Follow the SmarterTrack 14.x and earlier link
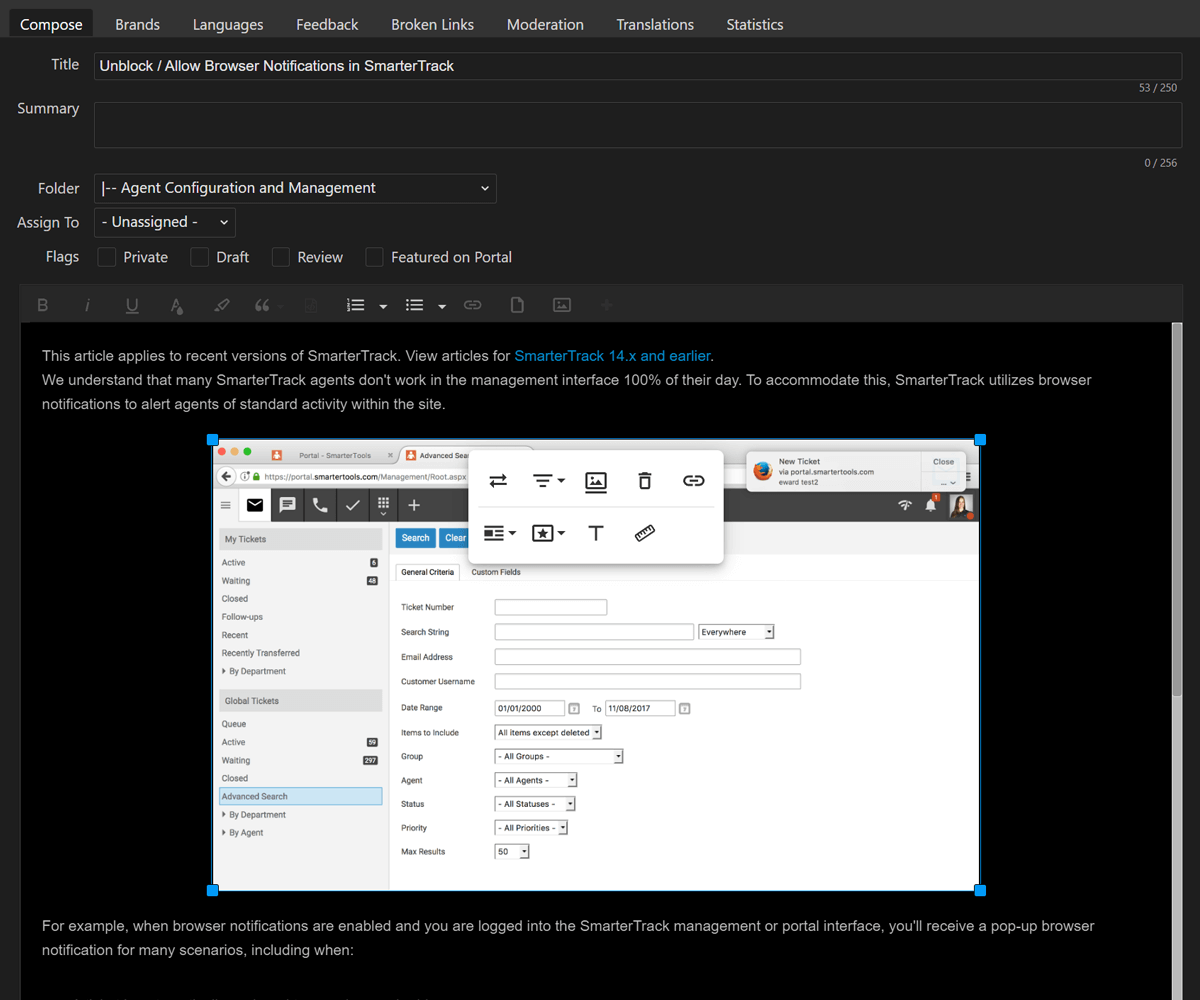This screenshot has width=1200, height=1000. [612, 355]
